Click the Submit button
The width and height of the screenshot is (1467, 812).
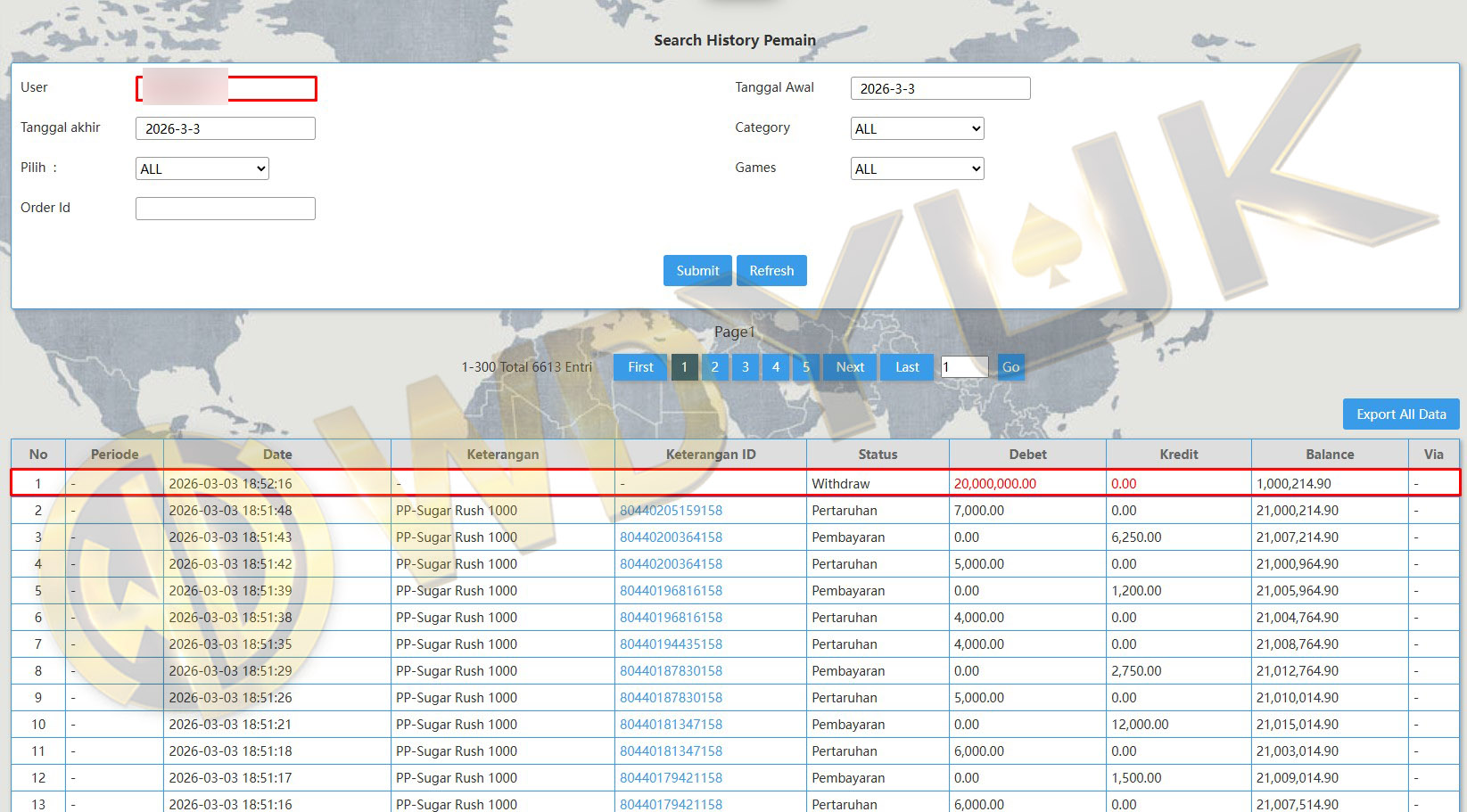point(697,271)
